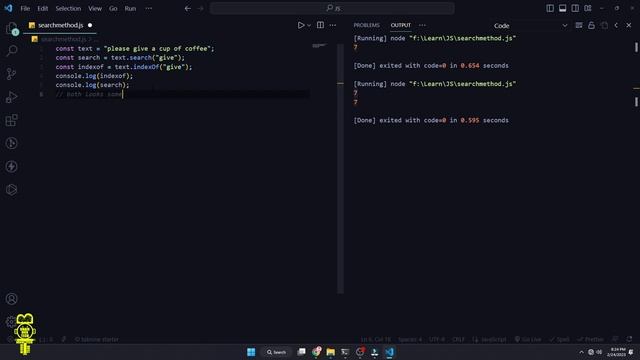Switch to the PROBLEMS tab
The height and width of the screenshot is (360, 640).
click(x=367, y=25)
